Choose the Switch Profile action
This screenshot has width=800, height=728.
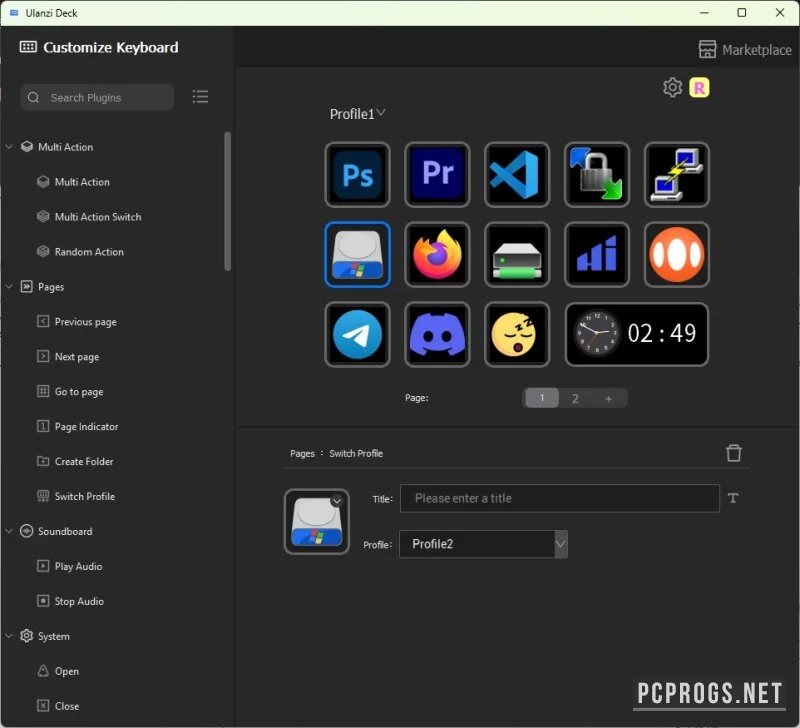[x=76, y=496]
